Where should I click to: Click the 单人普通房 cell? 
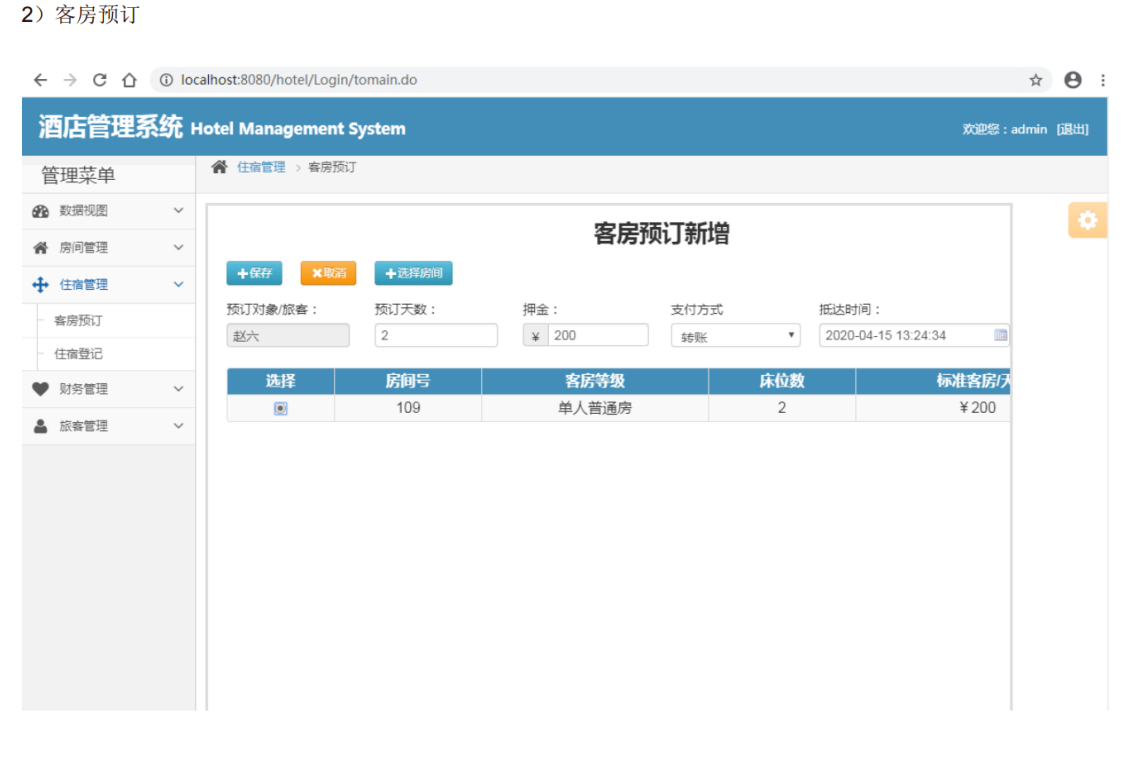point(595,408)
